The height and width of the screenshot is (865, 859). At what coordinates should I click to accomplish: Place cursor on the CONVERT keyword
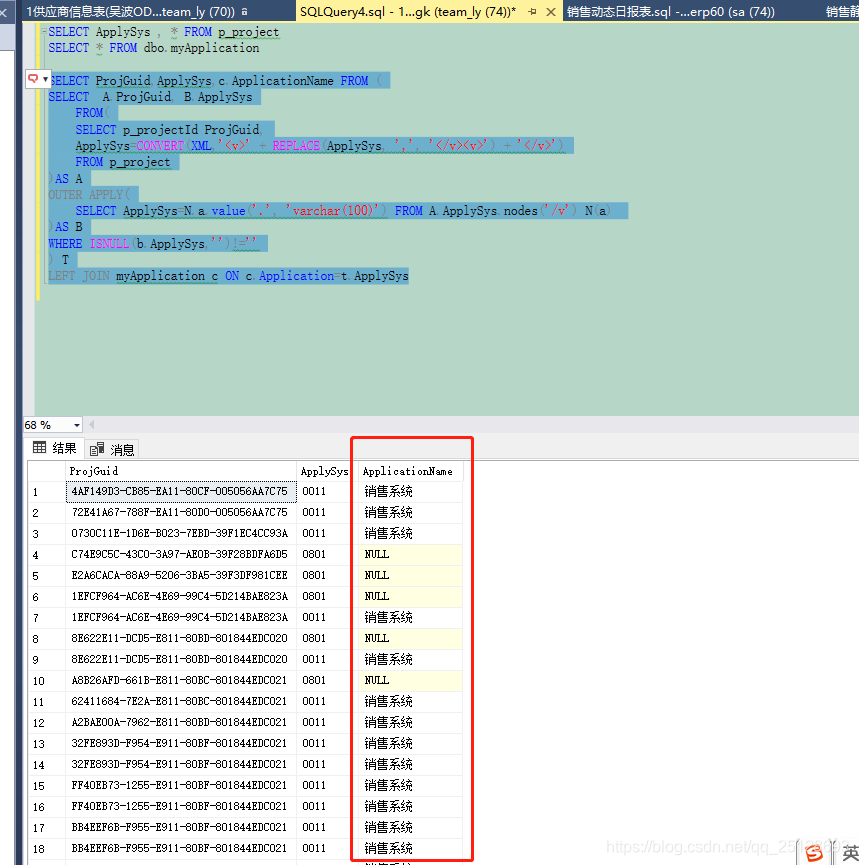(160, 146)
